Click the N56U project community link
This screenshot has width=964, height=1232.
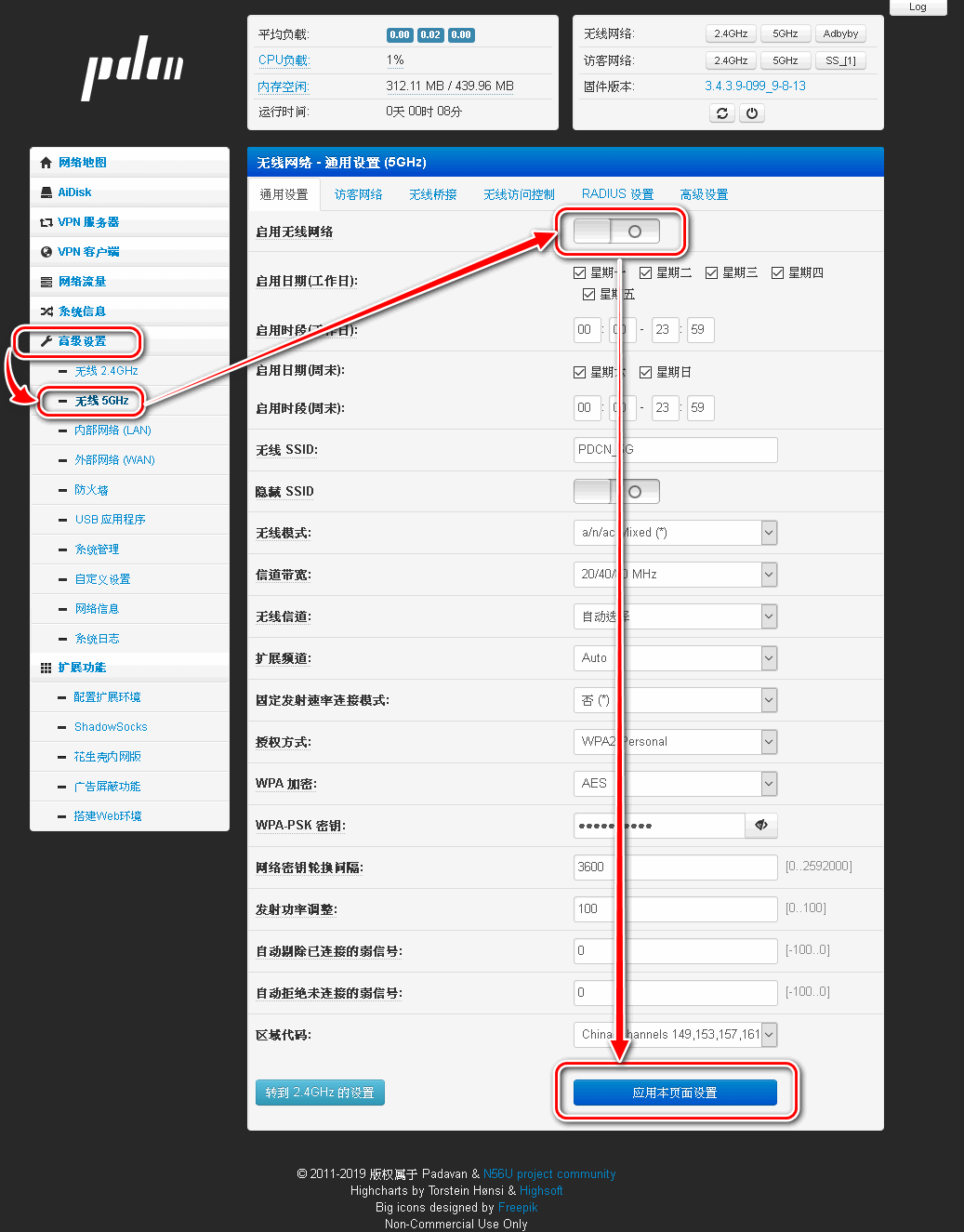click(549, 1173)
